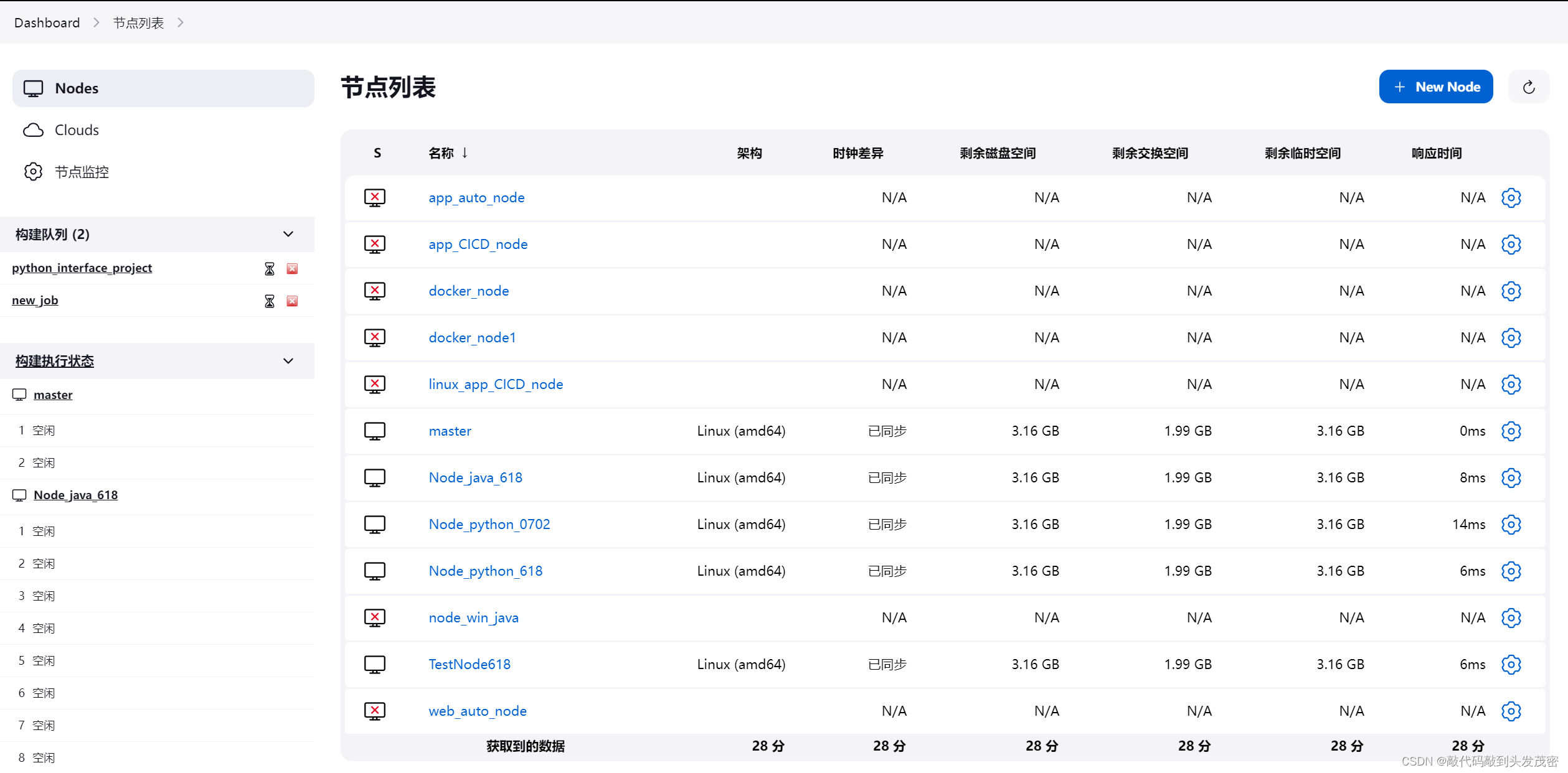Click the New Node button
This screenshot has width=1568, height=773.
[1435, 87]
